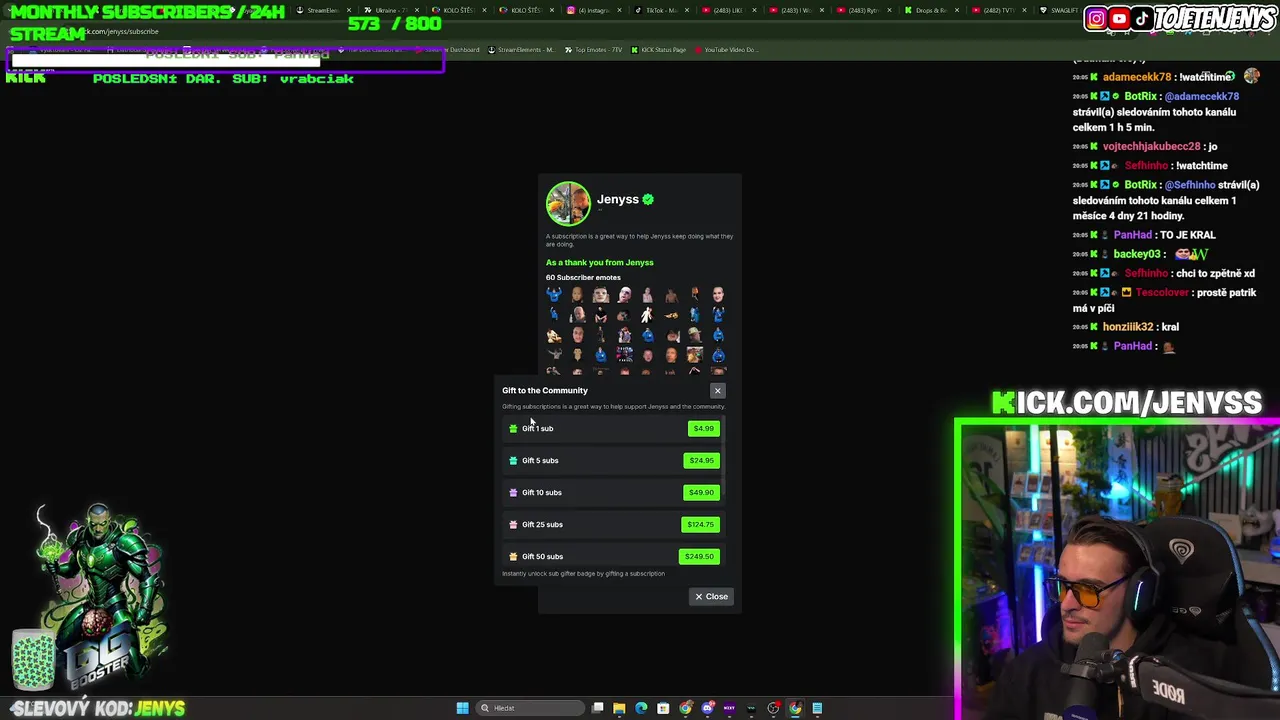Click the pink gift icon for Gift 25 subs
Screen dimensions: 1280x720
tap(513, 524)
